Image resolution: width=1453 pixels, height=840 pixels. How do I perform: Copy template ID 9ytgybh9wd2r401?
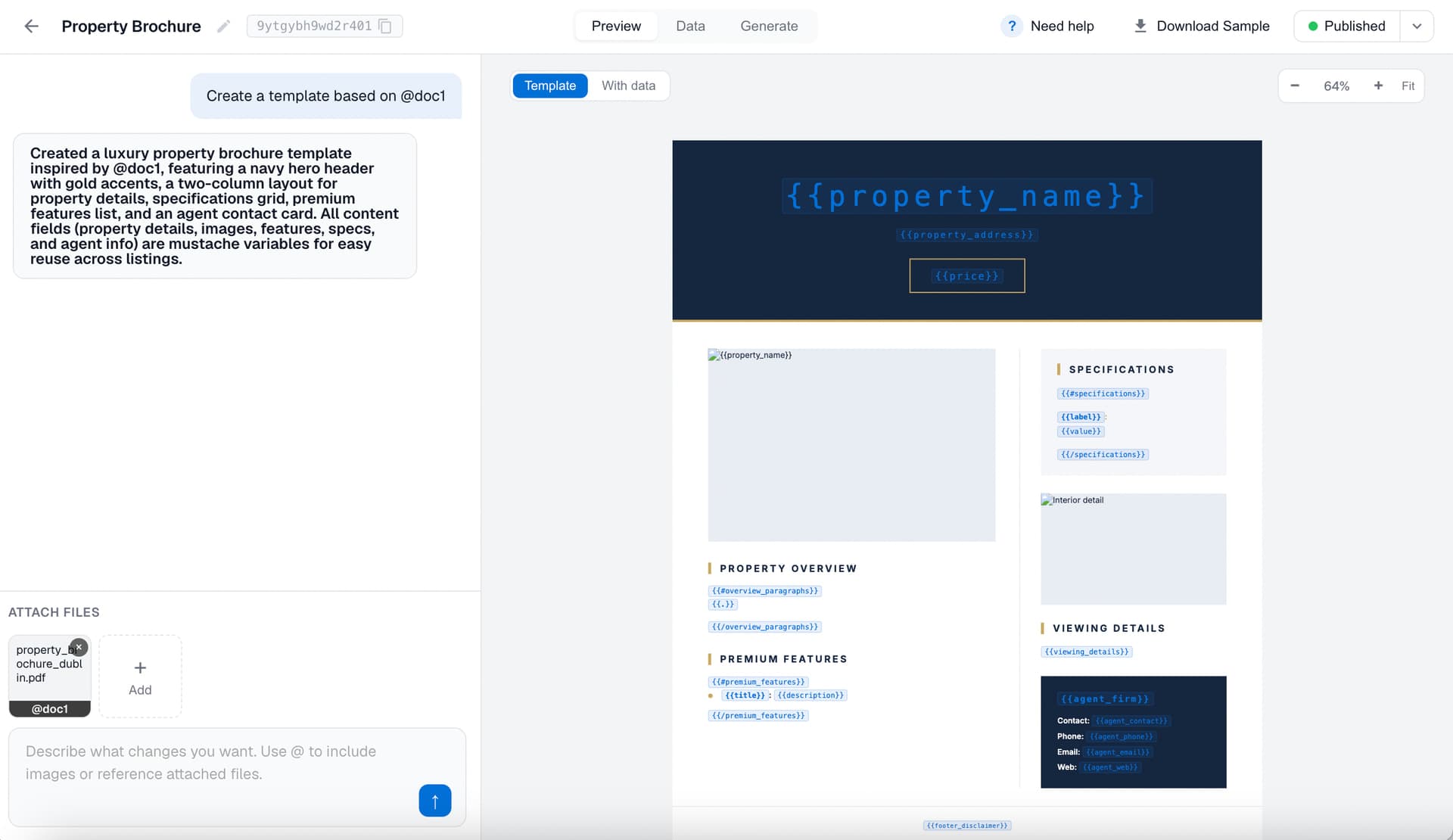pyautogui.click(x=385, y=26)
